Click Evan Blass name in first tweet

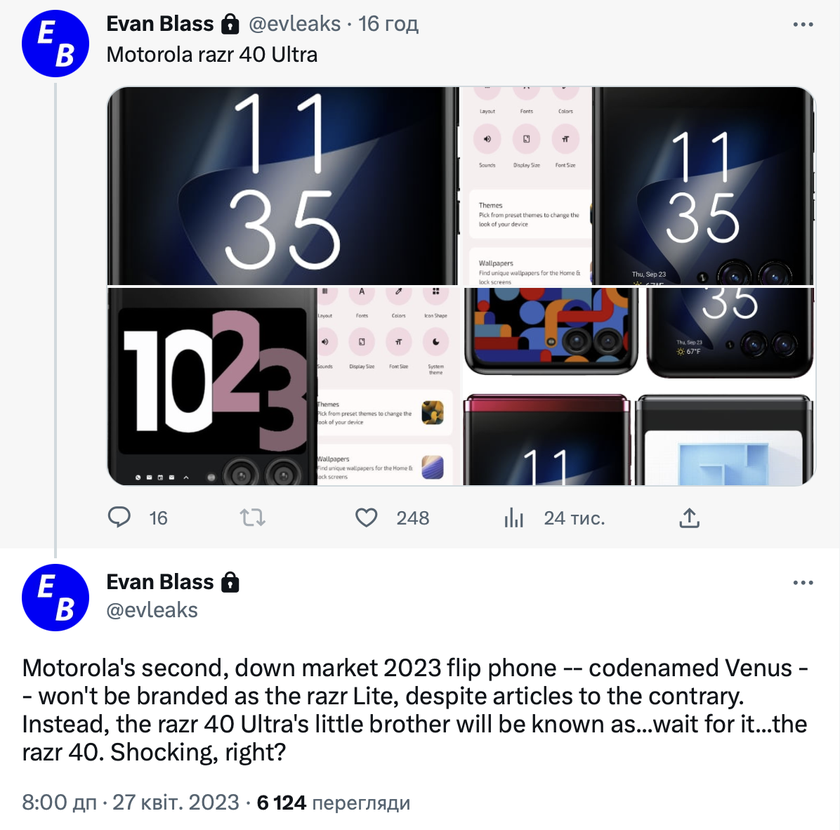pos(160,23)
